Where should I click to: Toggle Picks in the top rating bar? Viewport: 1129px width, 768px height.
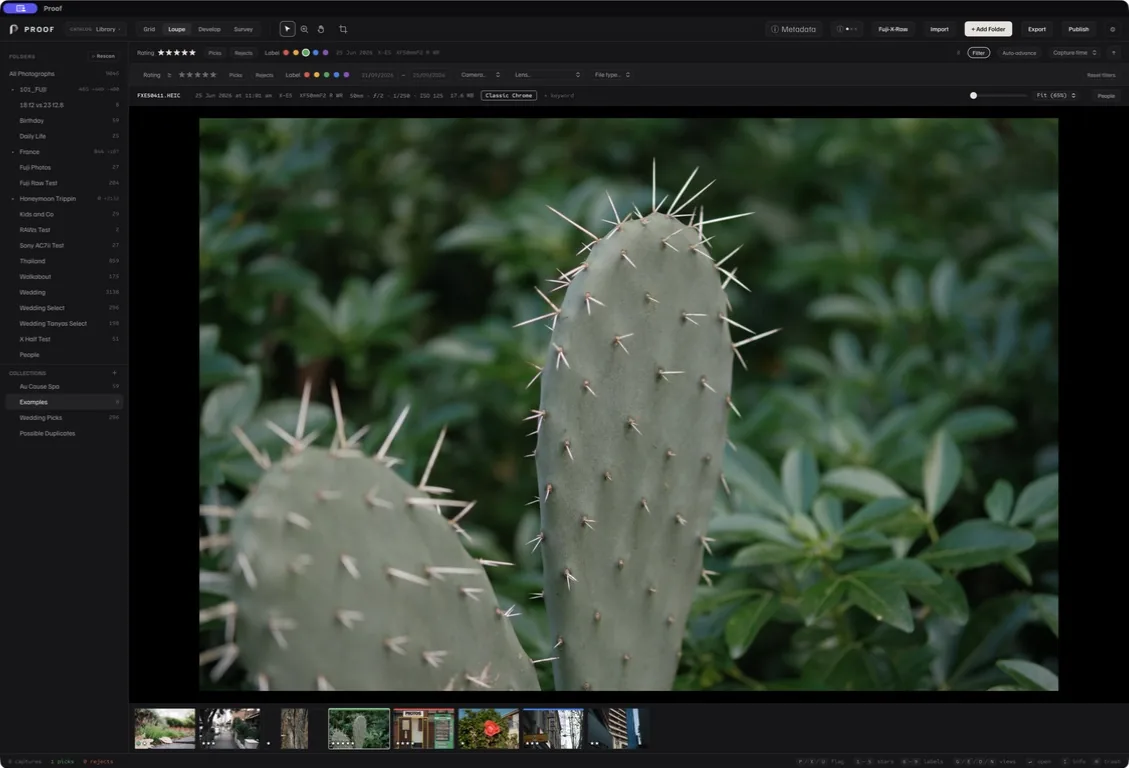click(x=215, y=53)
